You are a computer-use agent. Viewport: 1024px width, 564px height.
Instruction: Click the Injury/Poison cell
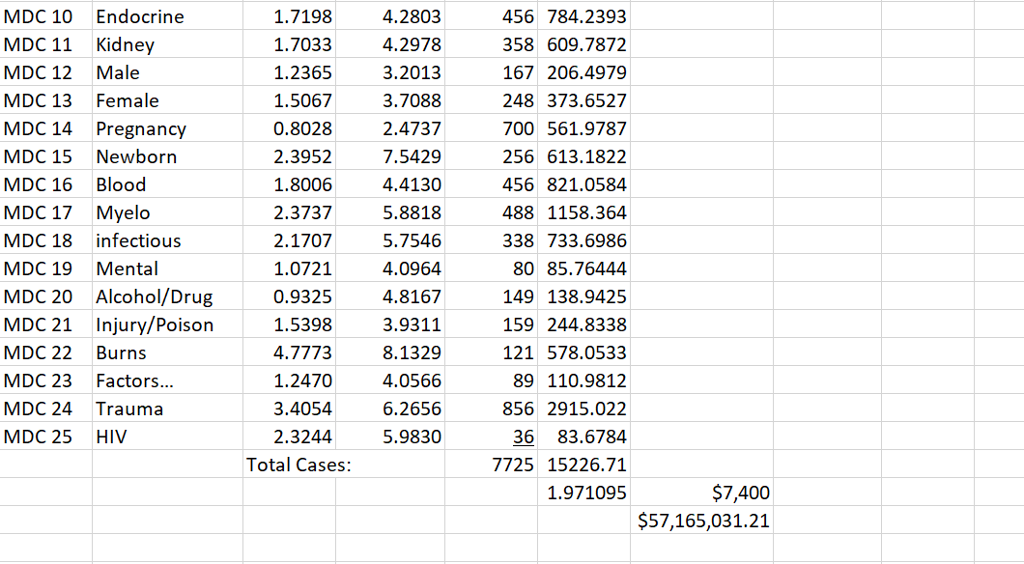(x=167, y=325)
